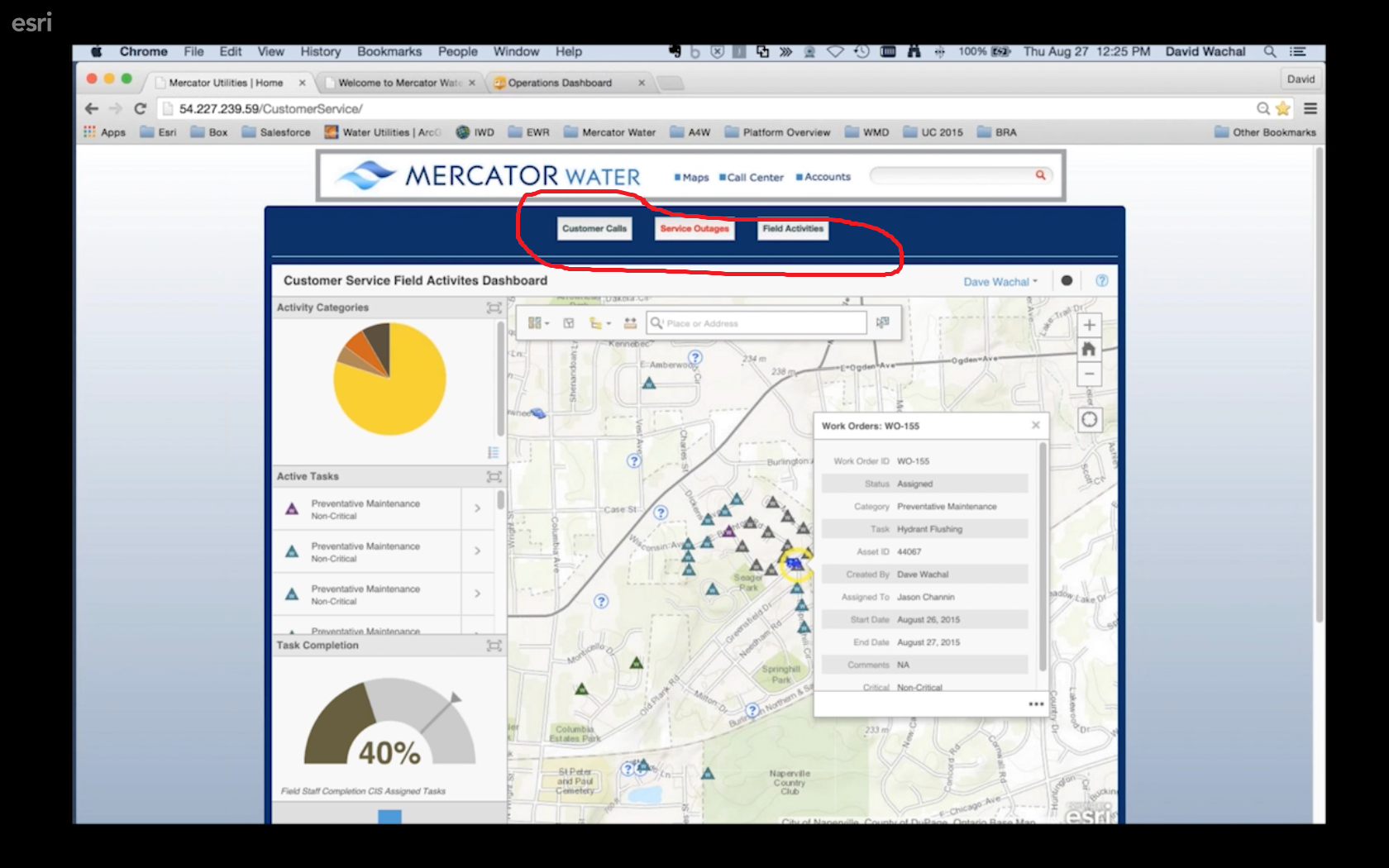This screenshot has height=868, width=1389.
Task: Open the Call Center link
Action: point(752,177)
